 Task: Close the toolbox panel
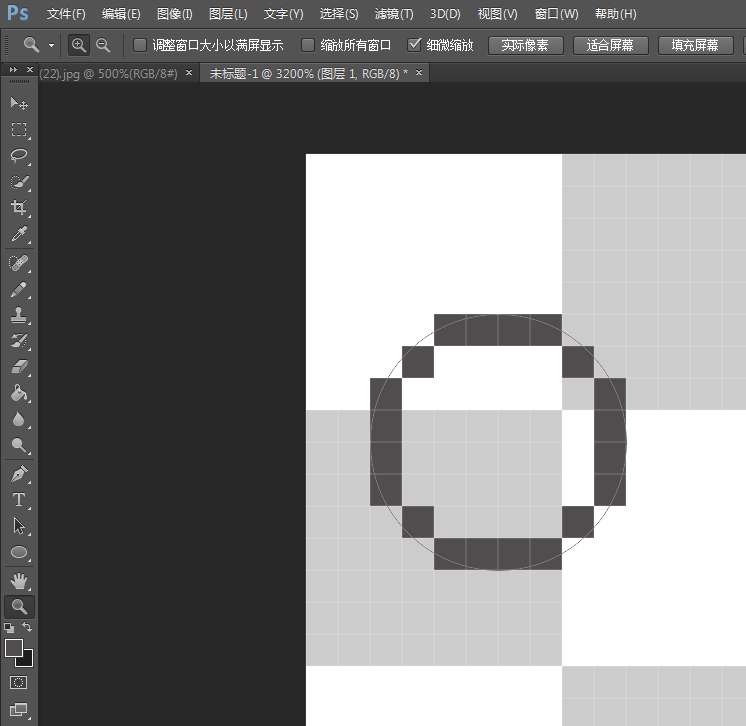(x=30, y=69)
